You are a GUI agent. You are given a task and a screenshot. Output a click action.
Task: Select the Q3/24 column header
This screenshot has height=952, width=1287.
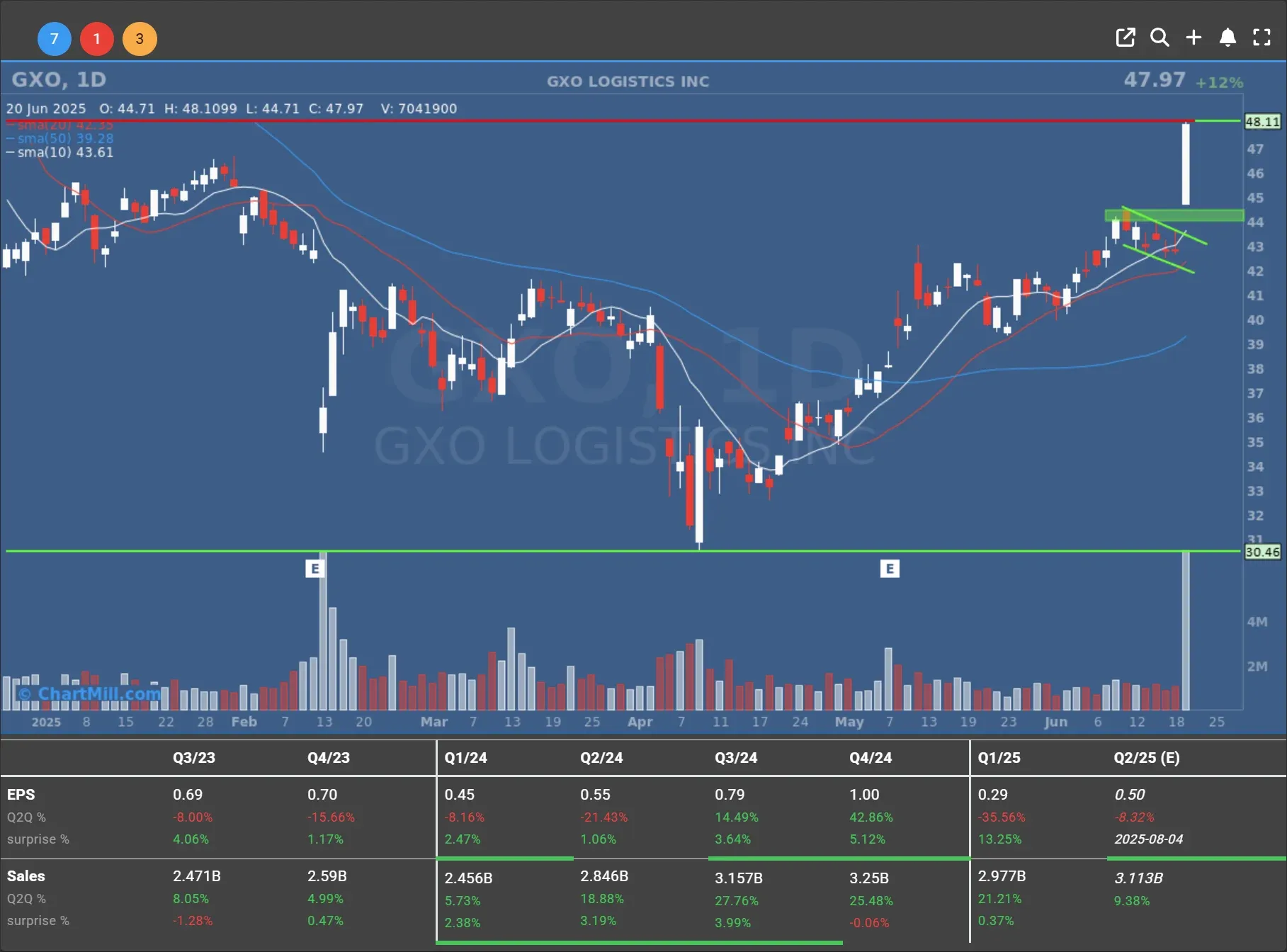pos(736,757)
